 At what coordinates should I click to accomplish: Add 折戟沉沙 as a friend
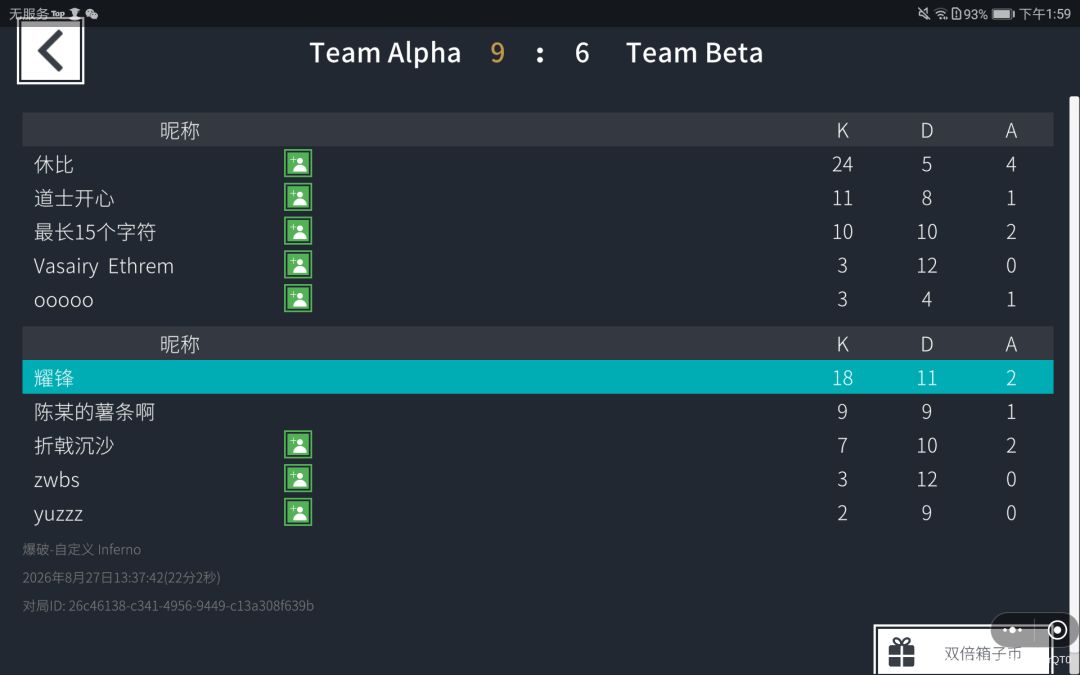298,444
